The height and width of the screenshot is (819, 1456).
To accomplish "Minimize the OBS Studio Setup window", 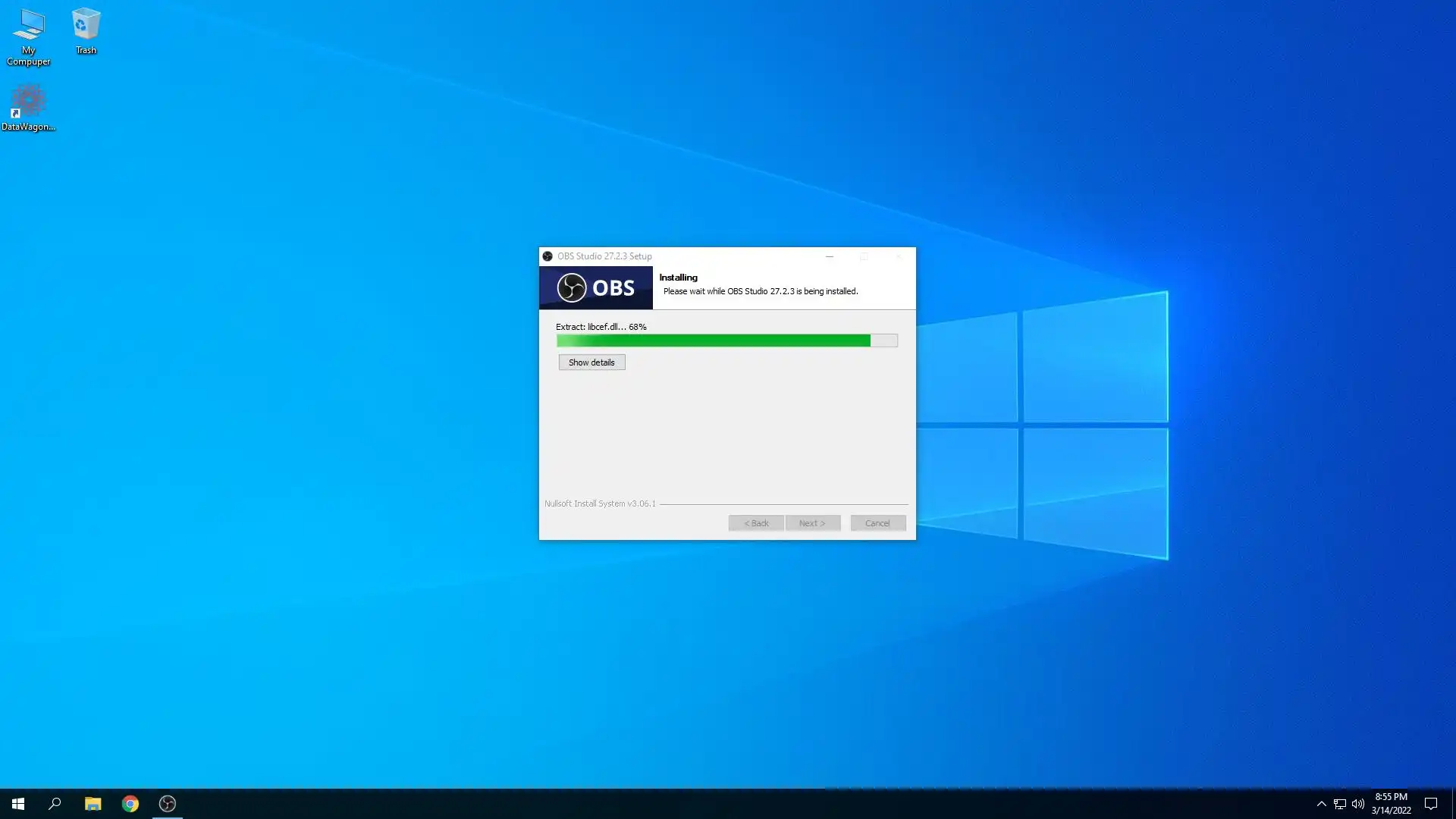I will point(829,256).
